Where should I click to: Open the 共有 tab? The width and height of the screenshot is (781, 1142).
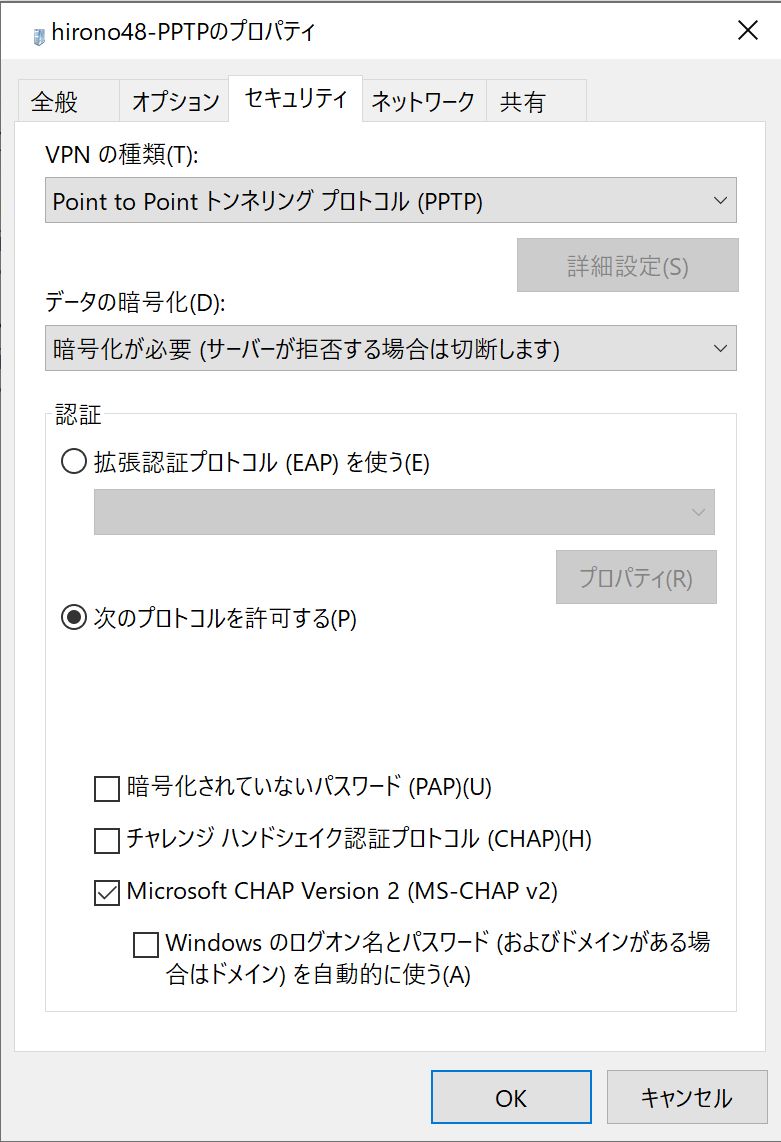pos(522,101)
